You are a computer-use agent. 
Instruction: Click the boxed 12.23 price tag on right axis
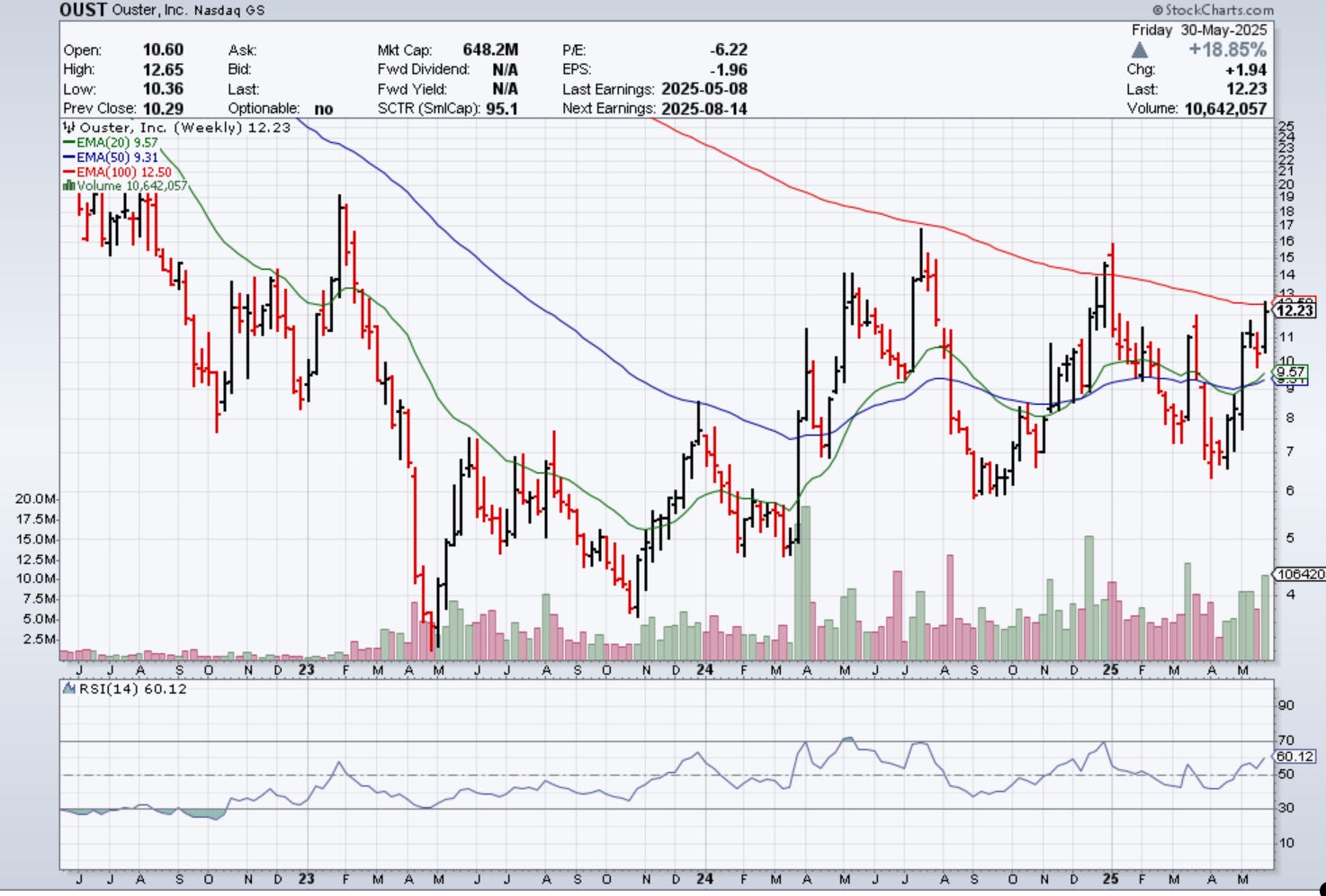1295,310
